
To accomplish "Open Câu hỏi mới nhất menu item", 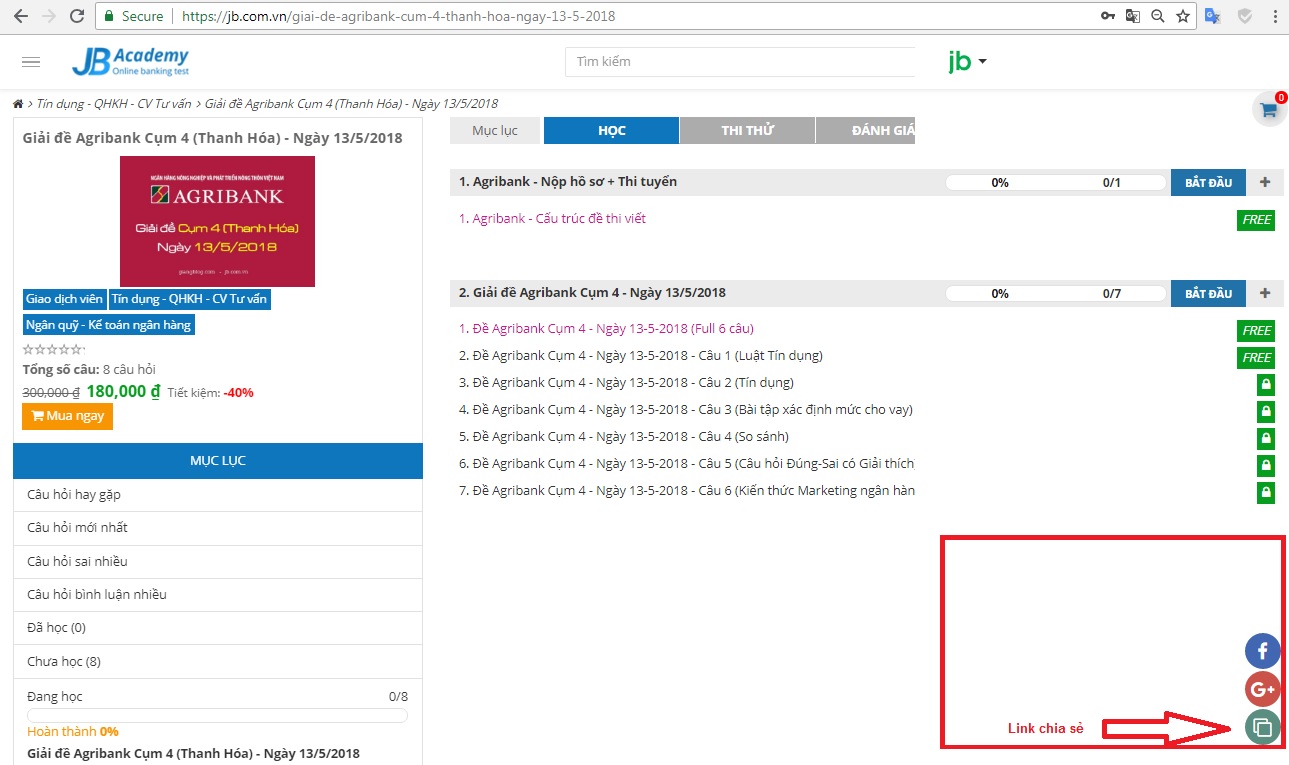I will pyautogui.click(x=218, y=528).
